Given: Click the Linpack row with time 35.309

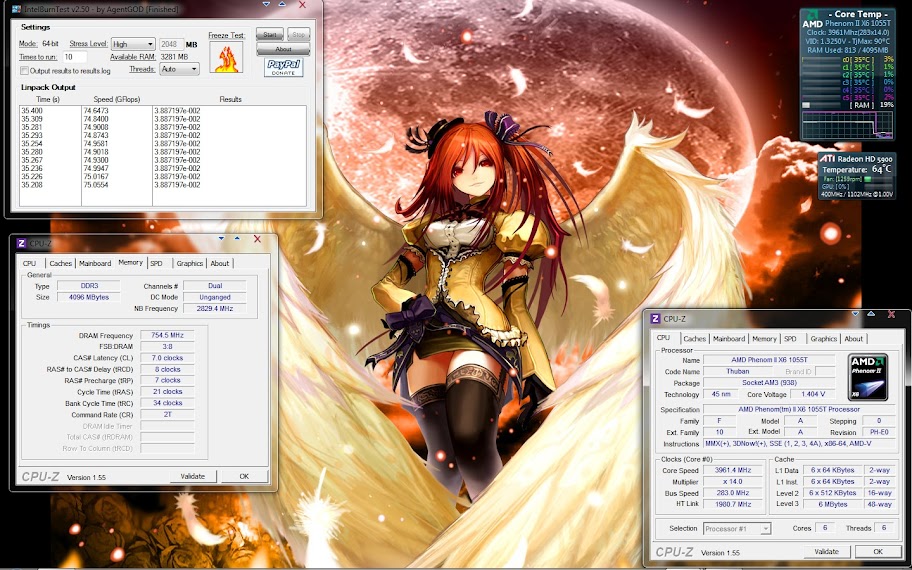Looking at the screenshot, I should [x=163, y=119].
